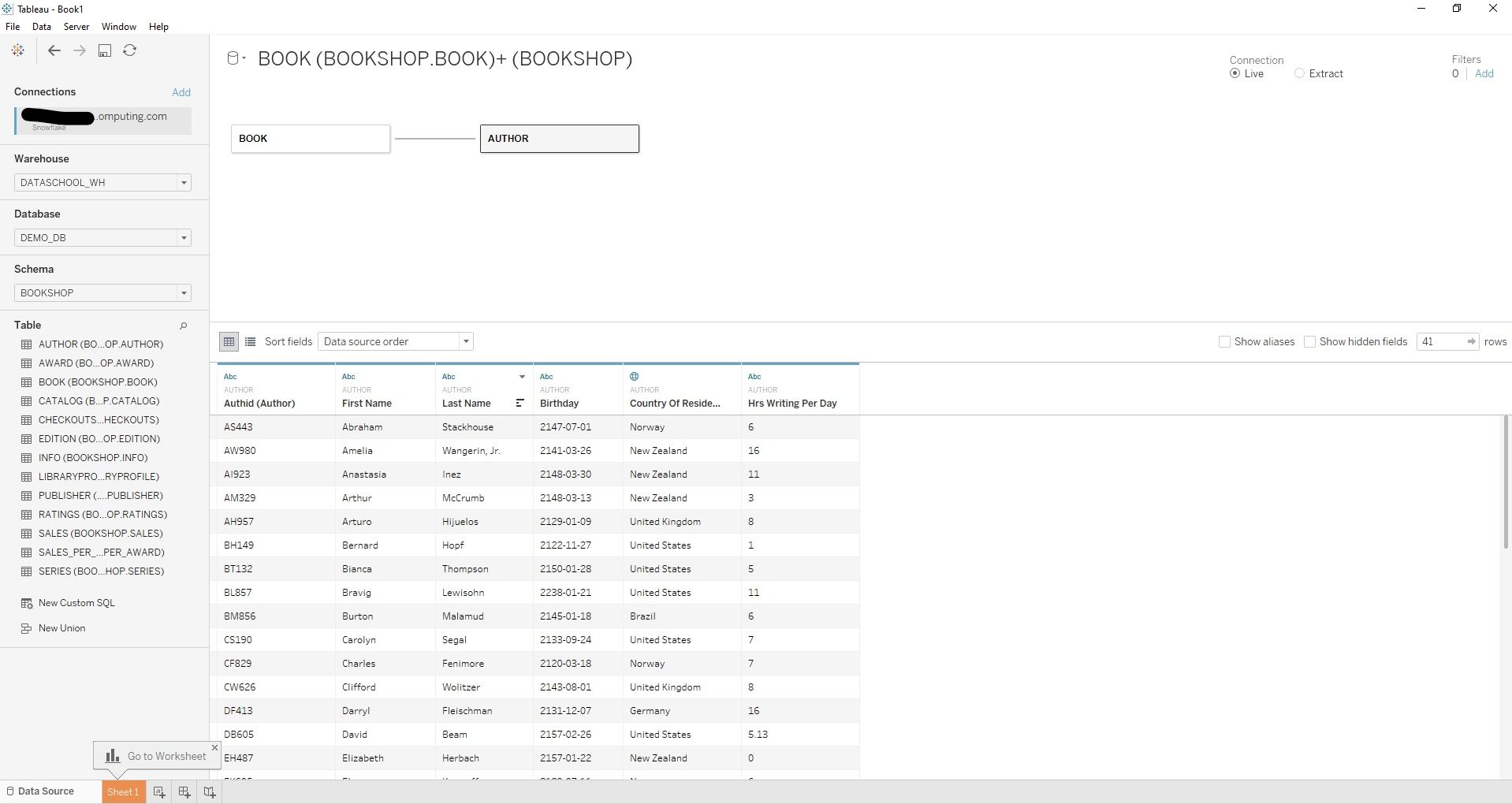Open the Server menu
The height and width of the screenshot is (804, 1512).
(76, 26)
